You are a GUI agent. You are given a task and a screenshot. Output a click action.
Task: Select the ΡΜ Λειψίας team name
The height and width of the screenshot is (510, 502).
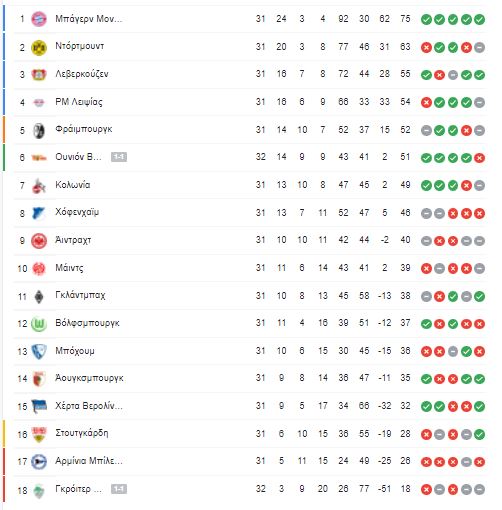click(x=79, y=102)
